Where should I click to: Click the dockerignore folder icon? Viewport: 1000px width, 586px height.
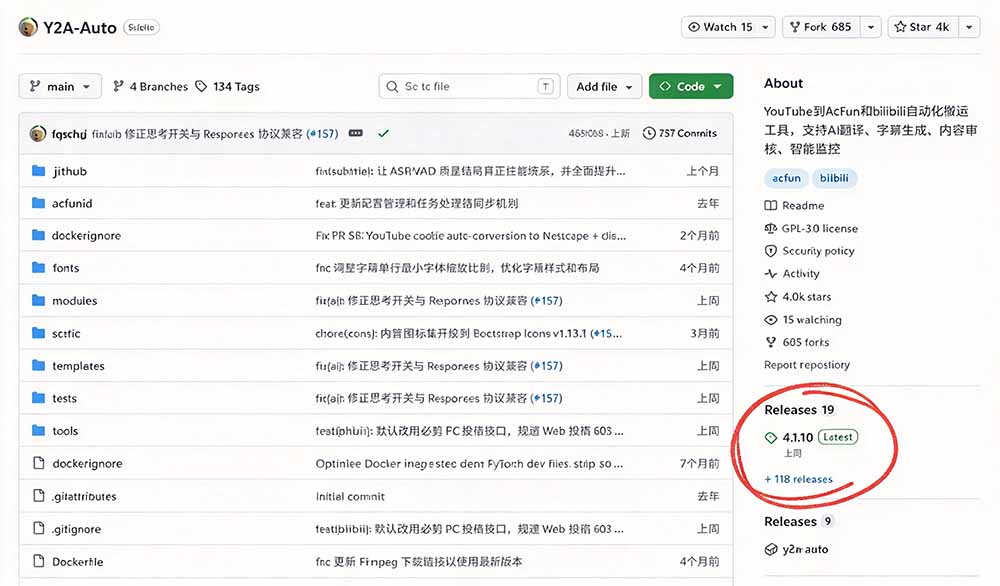pyautogui.click(x=38, y=235)
